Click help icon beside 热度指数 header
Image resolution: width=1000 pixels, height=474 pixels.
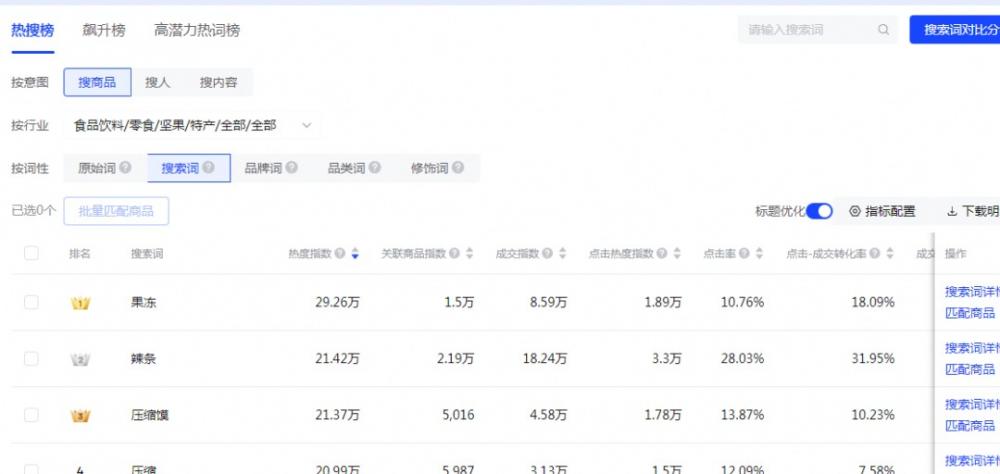341,253
